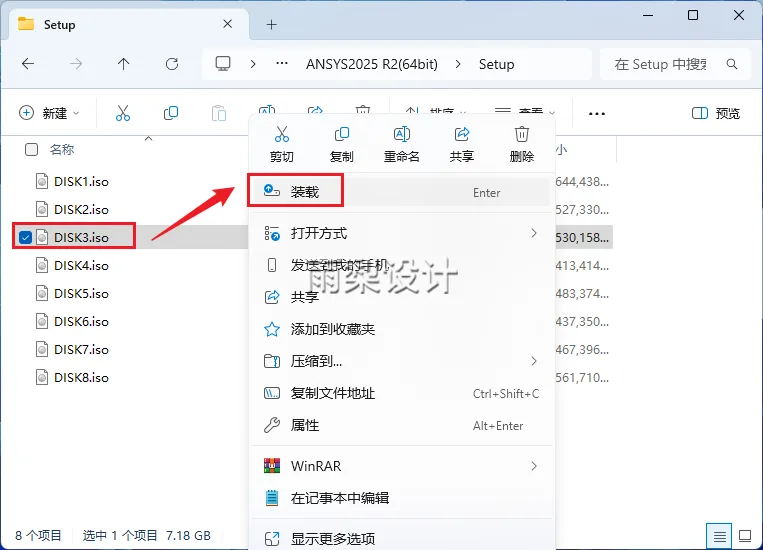Open the 新建 dropdown button
This screenshot has height=550, width=763.
(49, 113)
